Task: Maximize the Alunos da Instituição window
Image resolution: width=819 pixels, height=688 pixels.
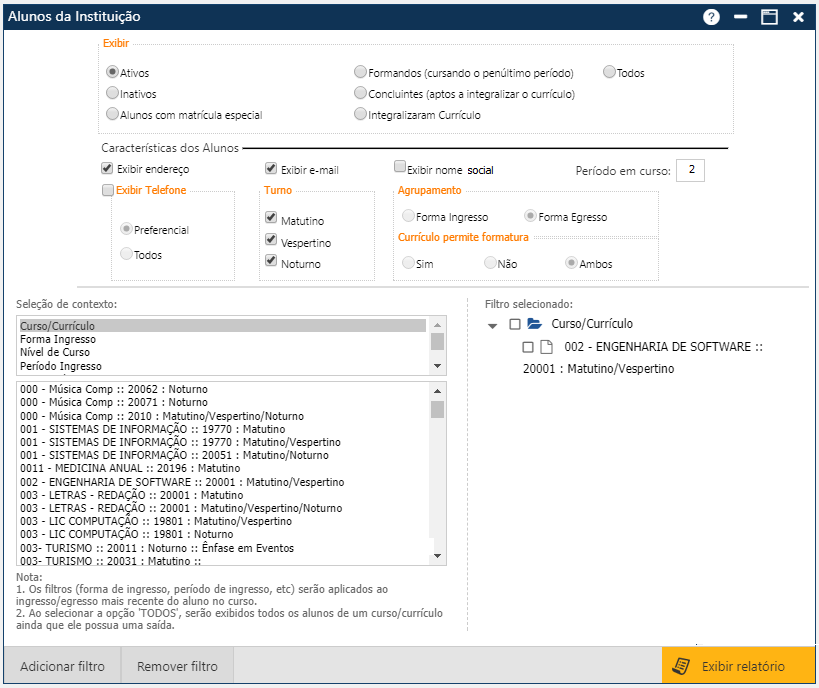Action: 769,17
